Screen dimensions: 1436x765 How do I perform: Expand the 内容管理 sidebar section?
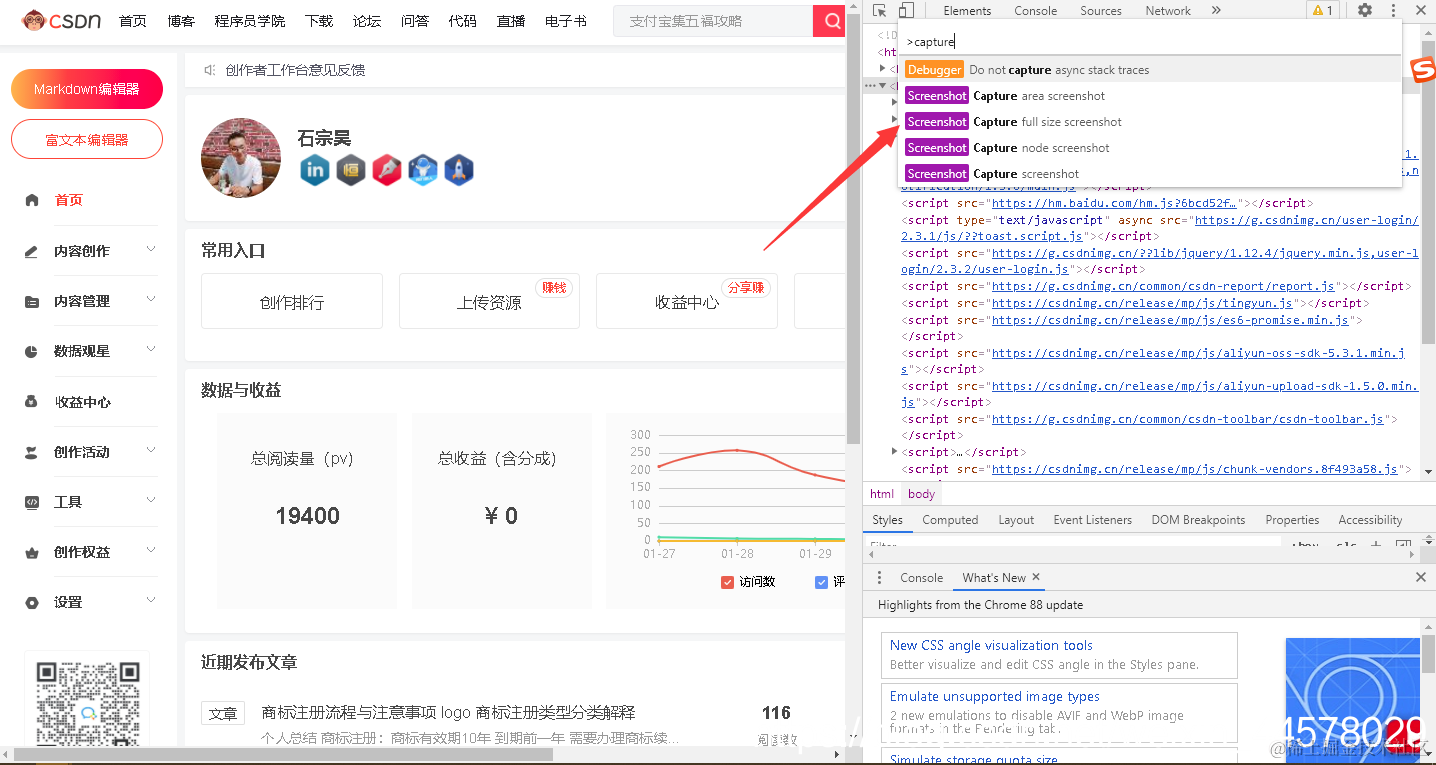pos(151,299)
